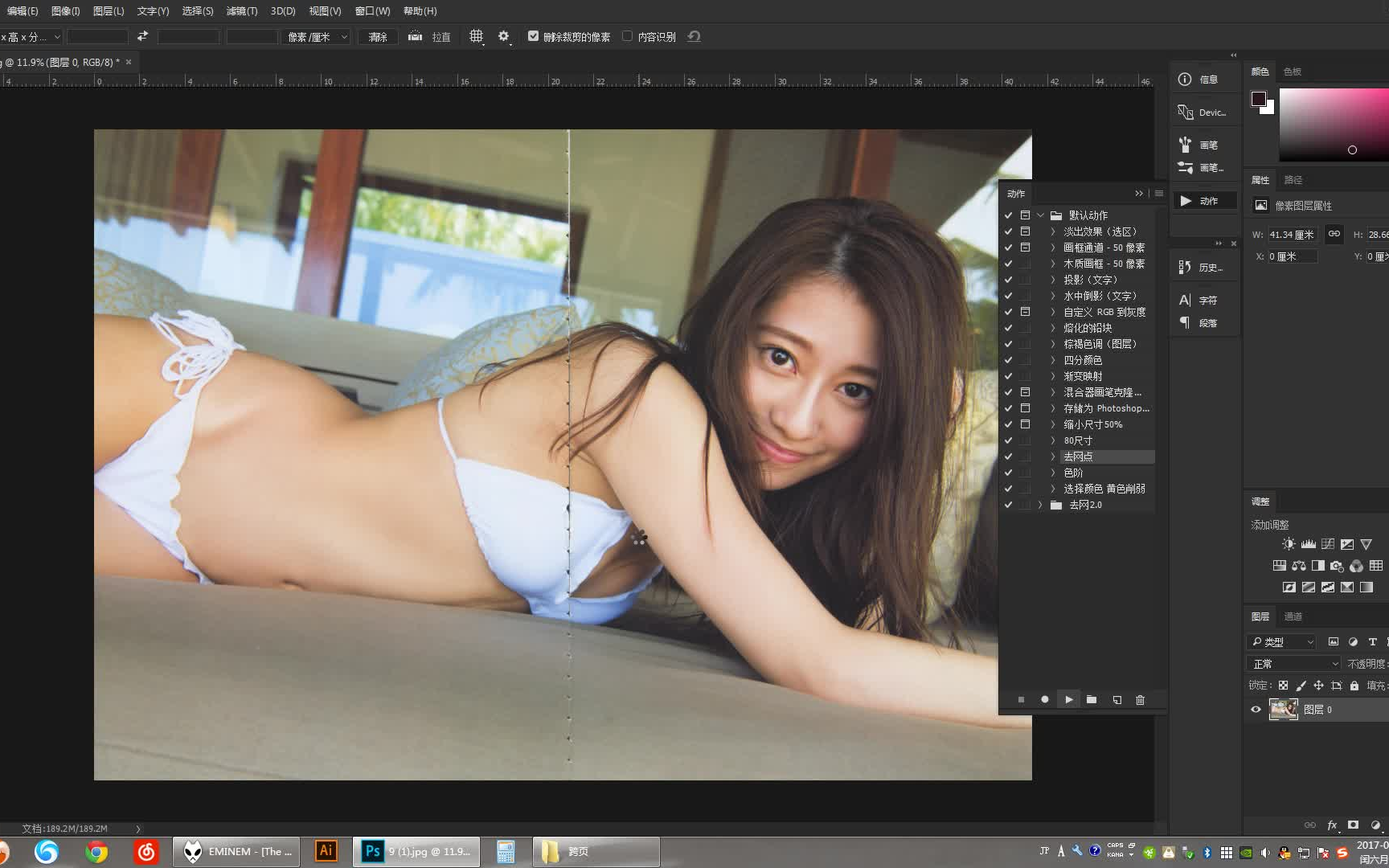Toggle checkmark for 四分颜色 action

[1008, 360]
